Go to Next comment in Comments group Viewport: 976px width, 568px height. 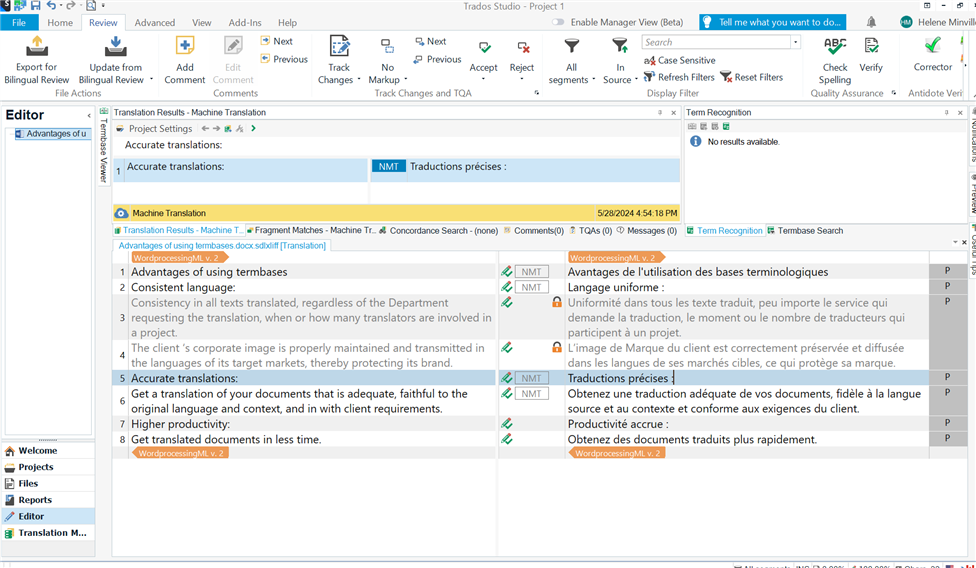coord(277,41)
